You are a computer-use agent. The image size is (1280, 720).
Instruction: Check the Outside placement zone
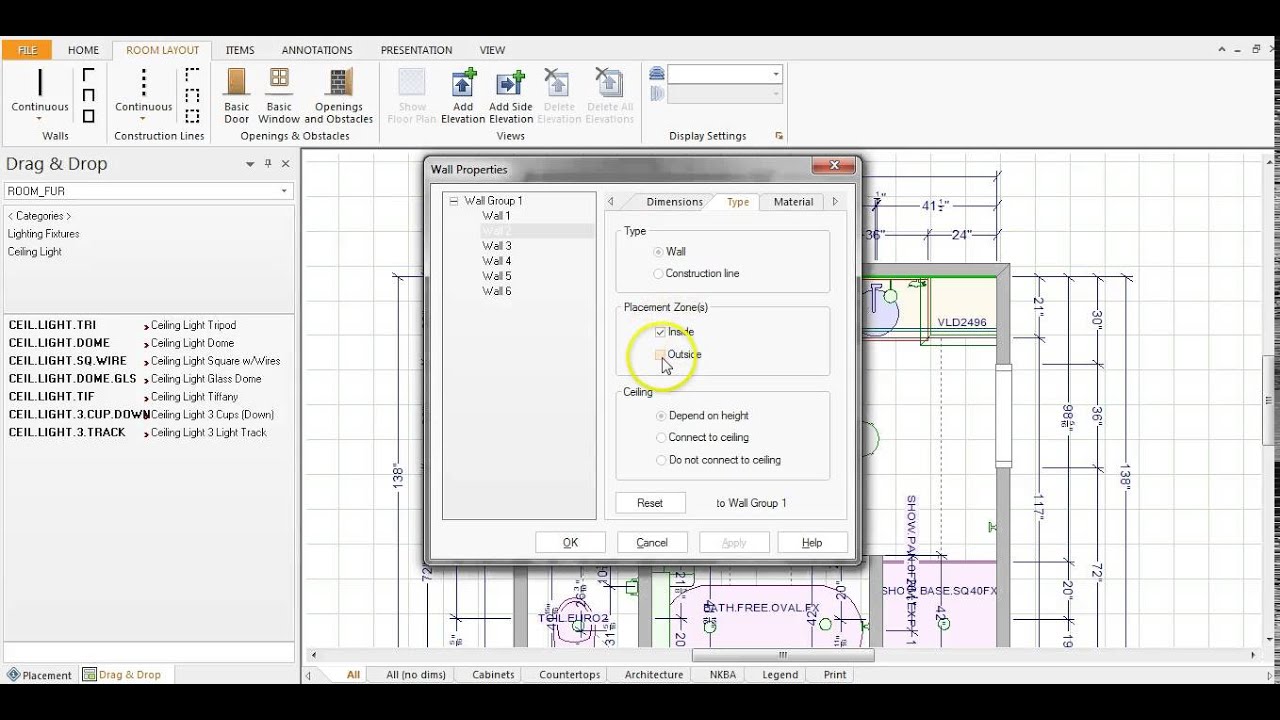[660, 355]
